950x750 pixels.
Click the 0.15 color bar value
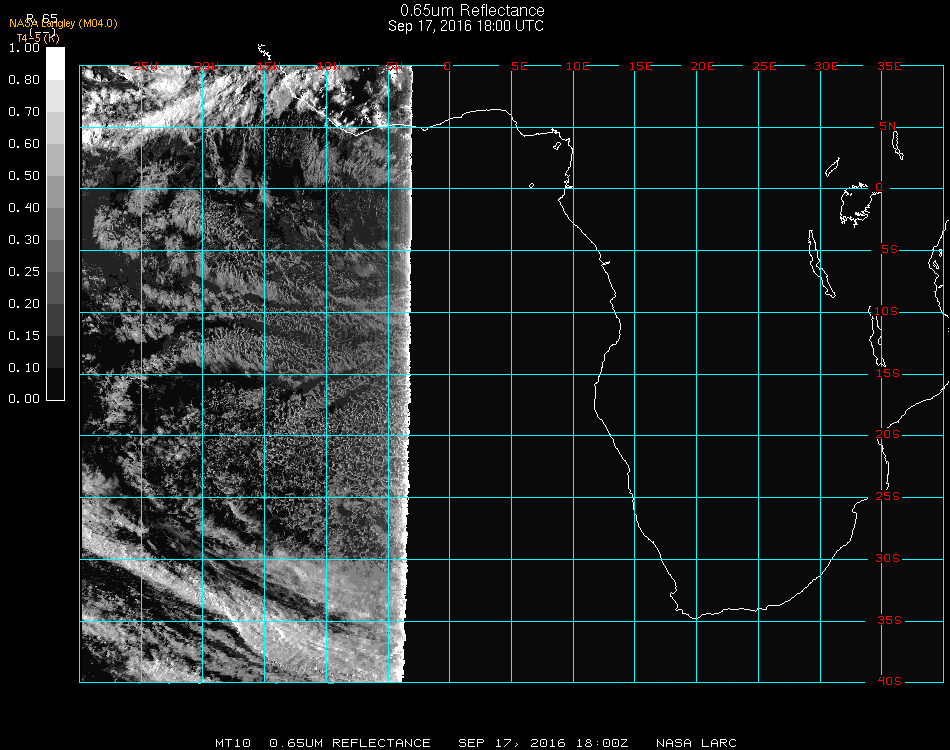[x=24, y=336]
